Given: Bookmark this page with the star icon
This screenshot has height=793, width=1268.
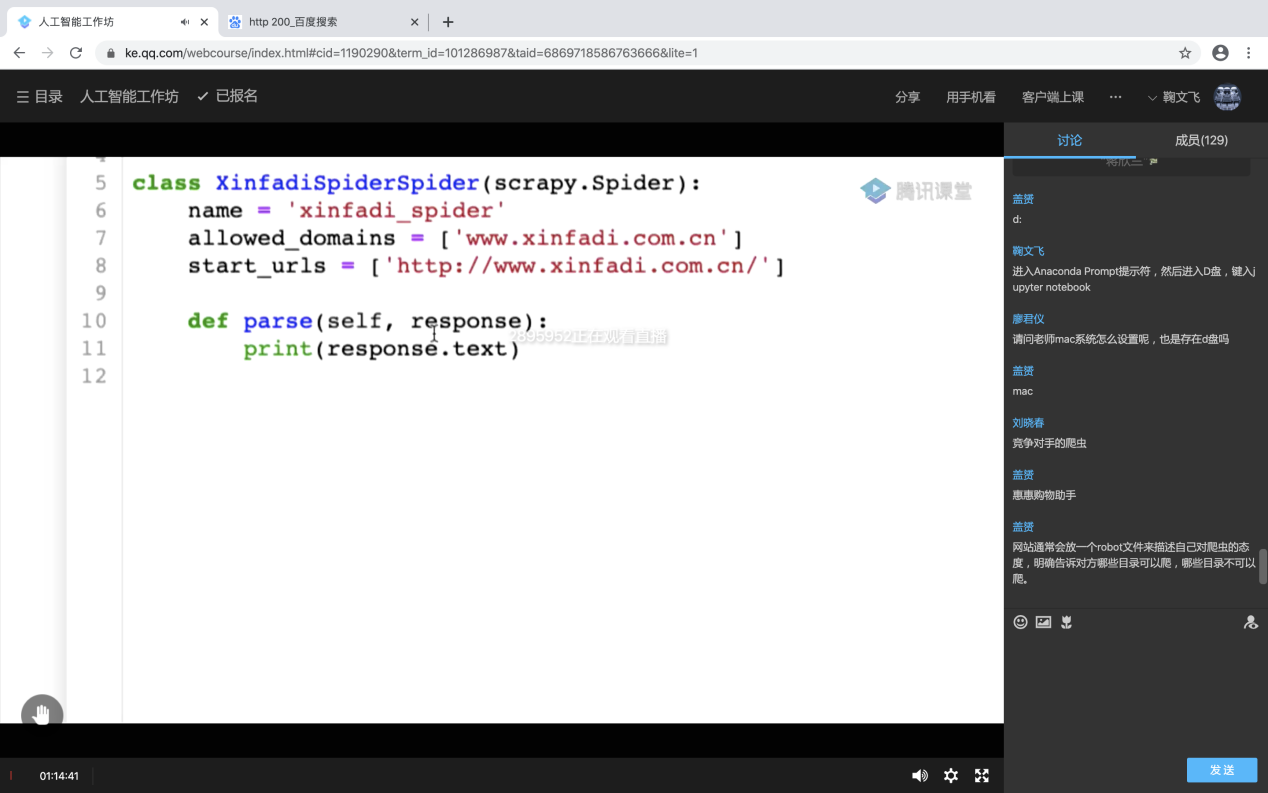Looking at the screenshot, I should tap(1185, 53).
